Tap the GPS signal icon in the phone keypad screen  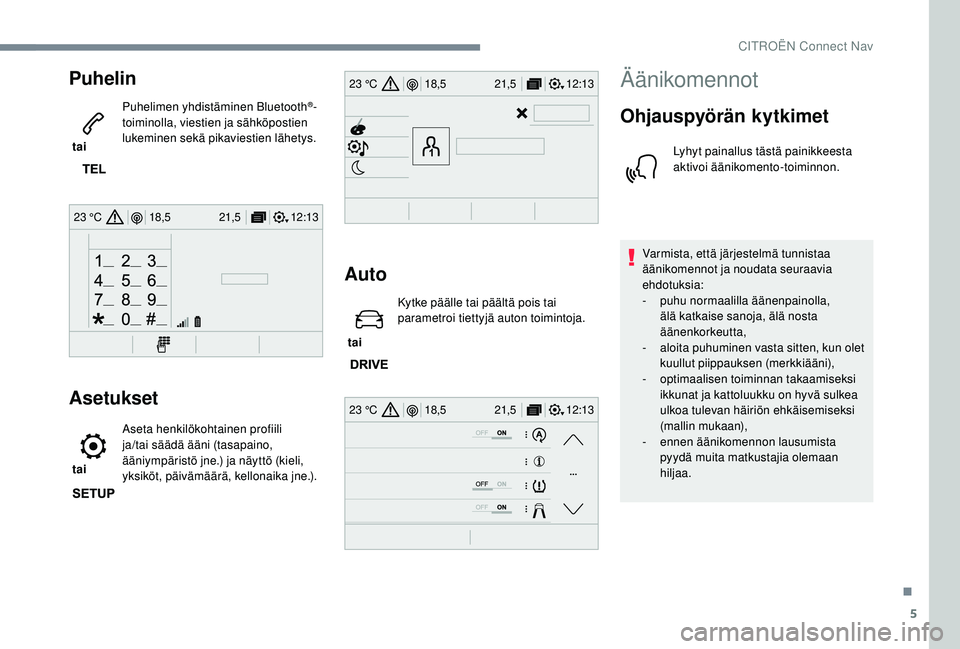[137, 217]
